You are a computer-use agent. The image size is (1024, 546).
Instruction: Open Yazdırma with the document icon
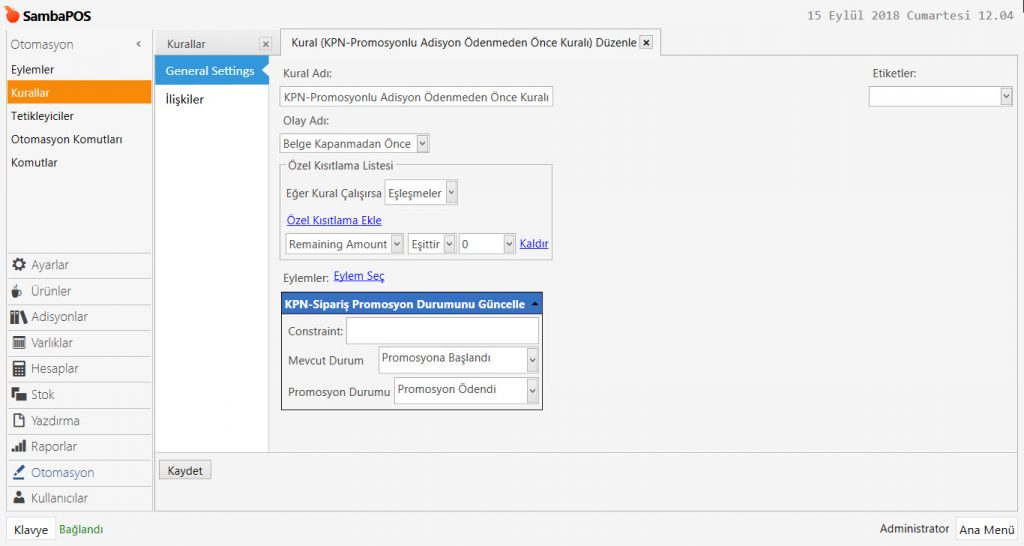point(18,421)
